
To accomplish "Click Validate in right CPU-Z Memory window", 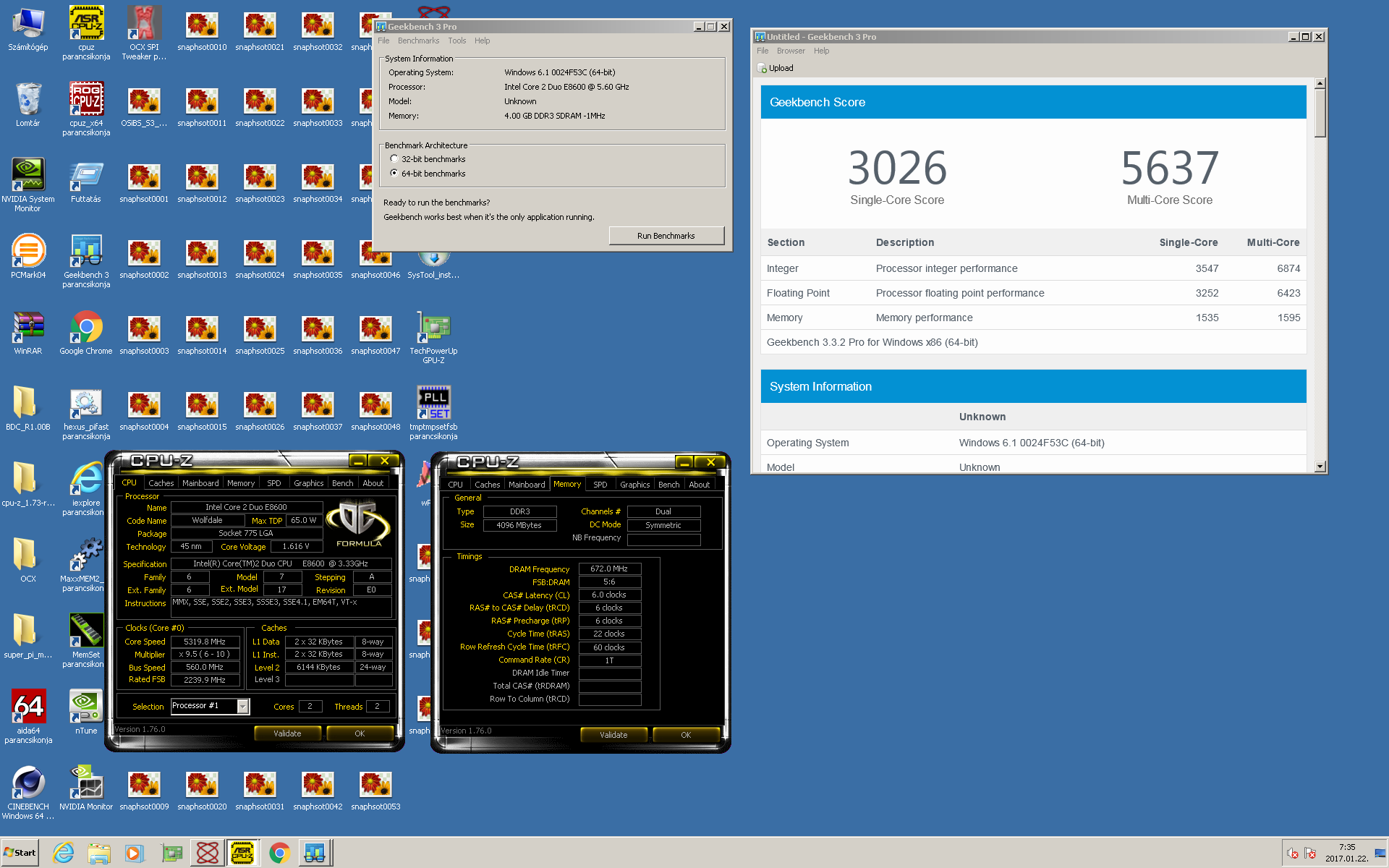I will [x=613, y=735].
